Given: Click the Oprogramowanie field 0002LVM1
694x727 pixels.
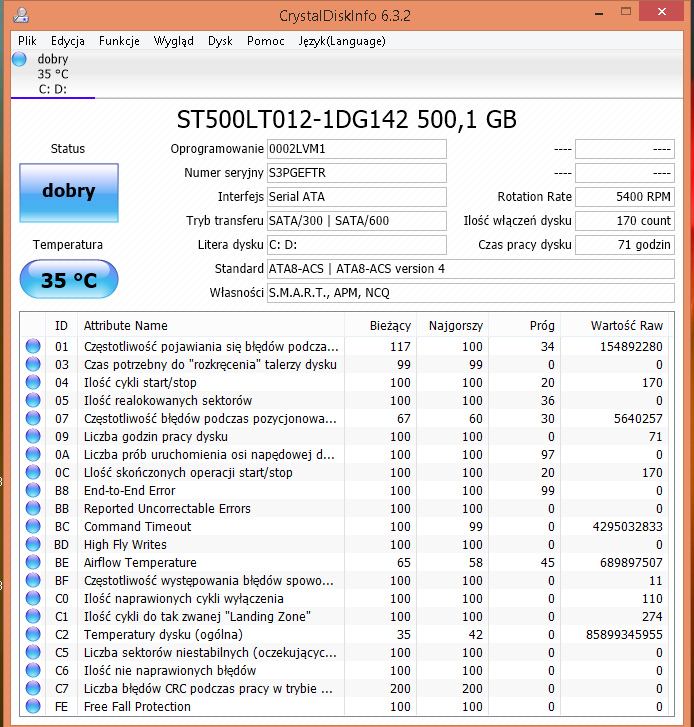Looking at the screenshot, I should point(357,149).
